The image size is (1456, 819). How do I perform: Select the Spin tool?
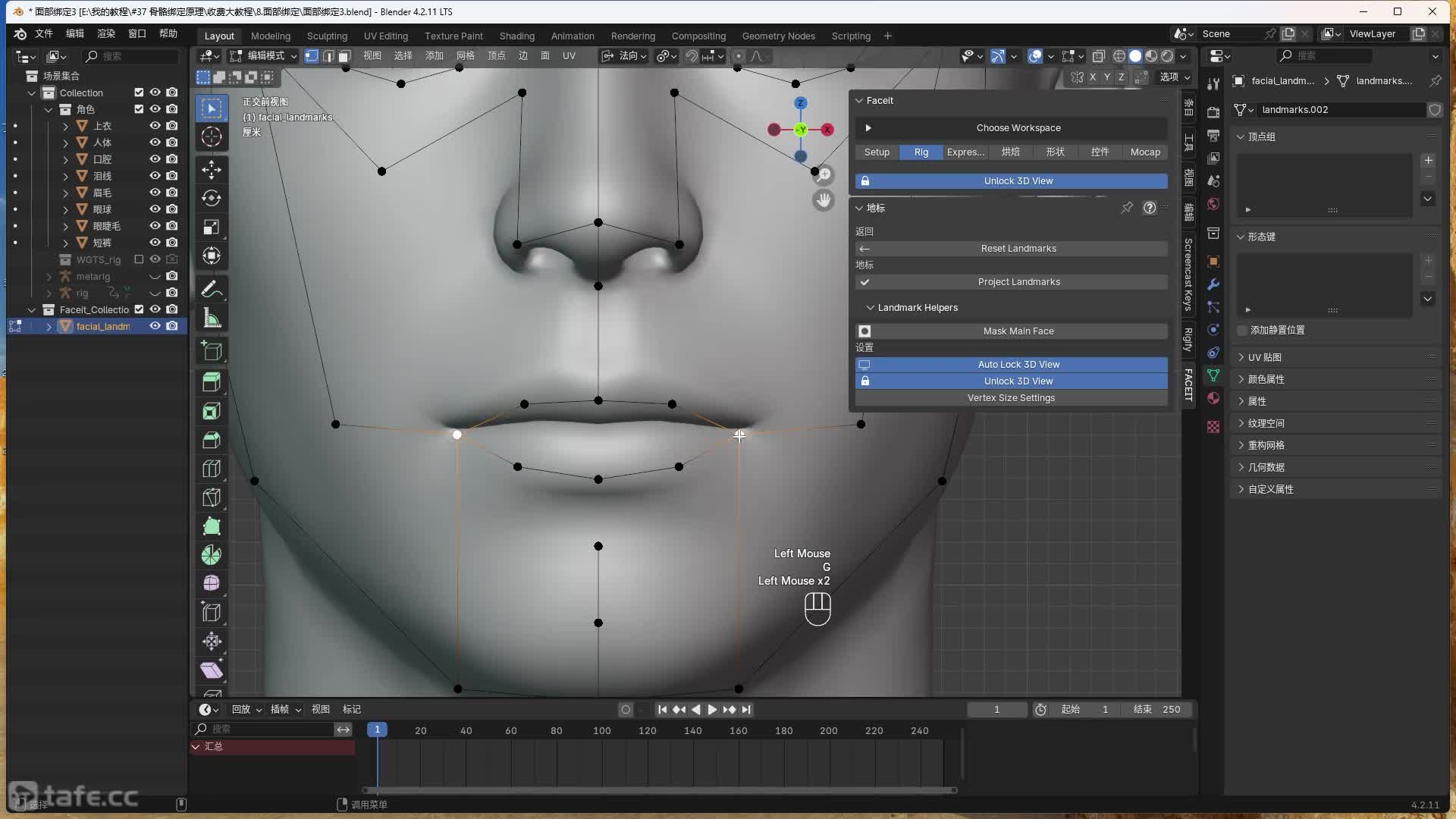tap(212, 555)
